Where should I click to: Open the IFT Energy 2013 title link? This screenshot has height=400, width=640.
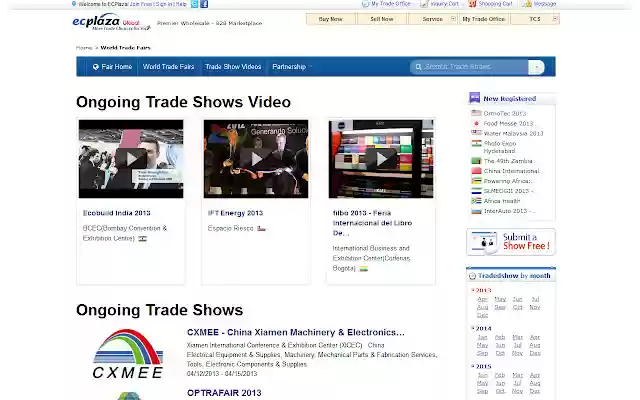pos(236,213)
